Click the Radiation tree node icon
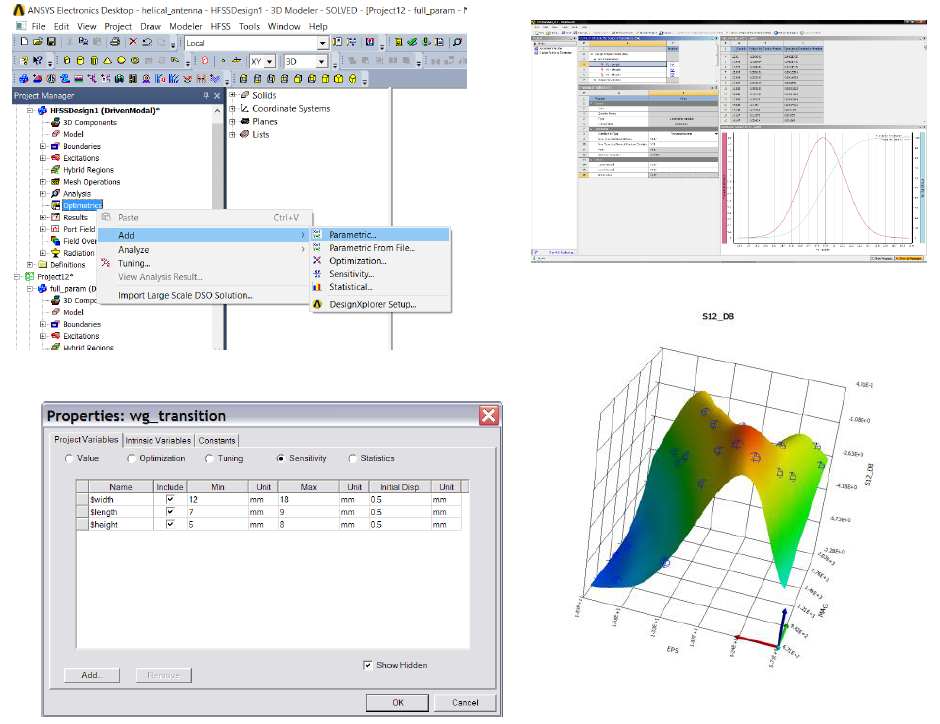Image resolution: width=940 pixels, height=724 pixels. [x=56, y=253]
